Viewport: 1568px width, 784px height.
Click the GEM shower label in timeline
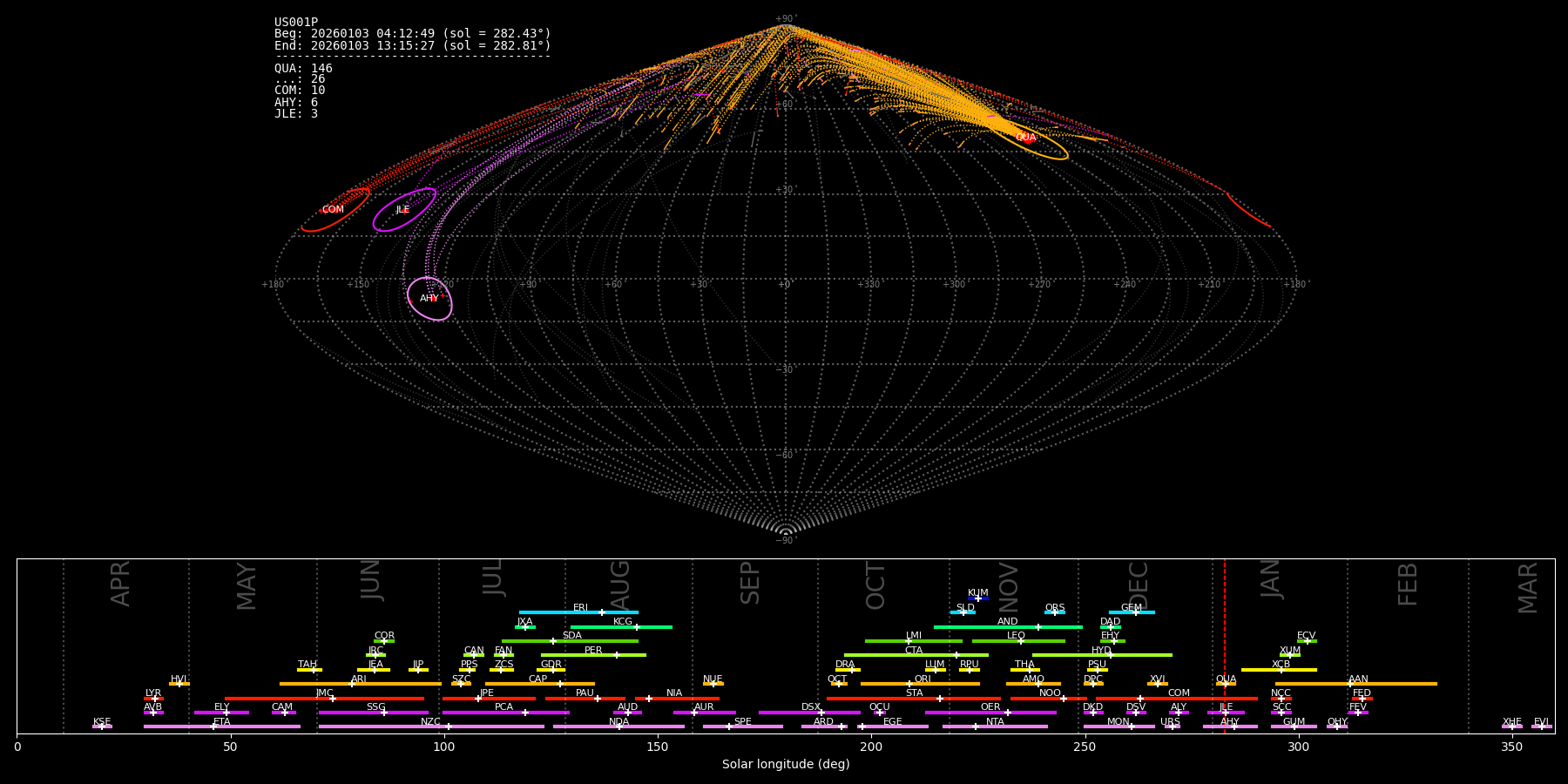[x=1131, y=608]
